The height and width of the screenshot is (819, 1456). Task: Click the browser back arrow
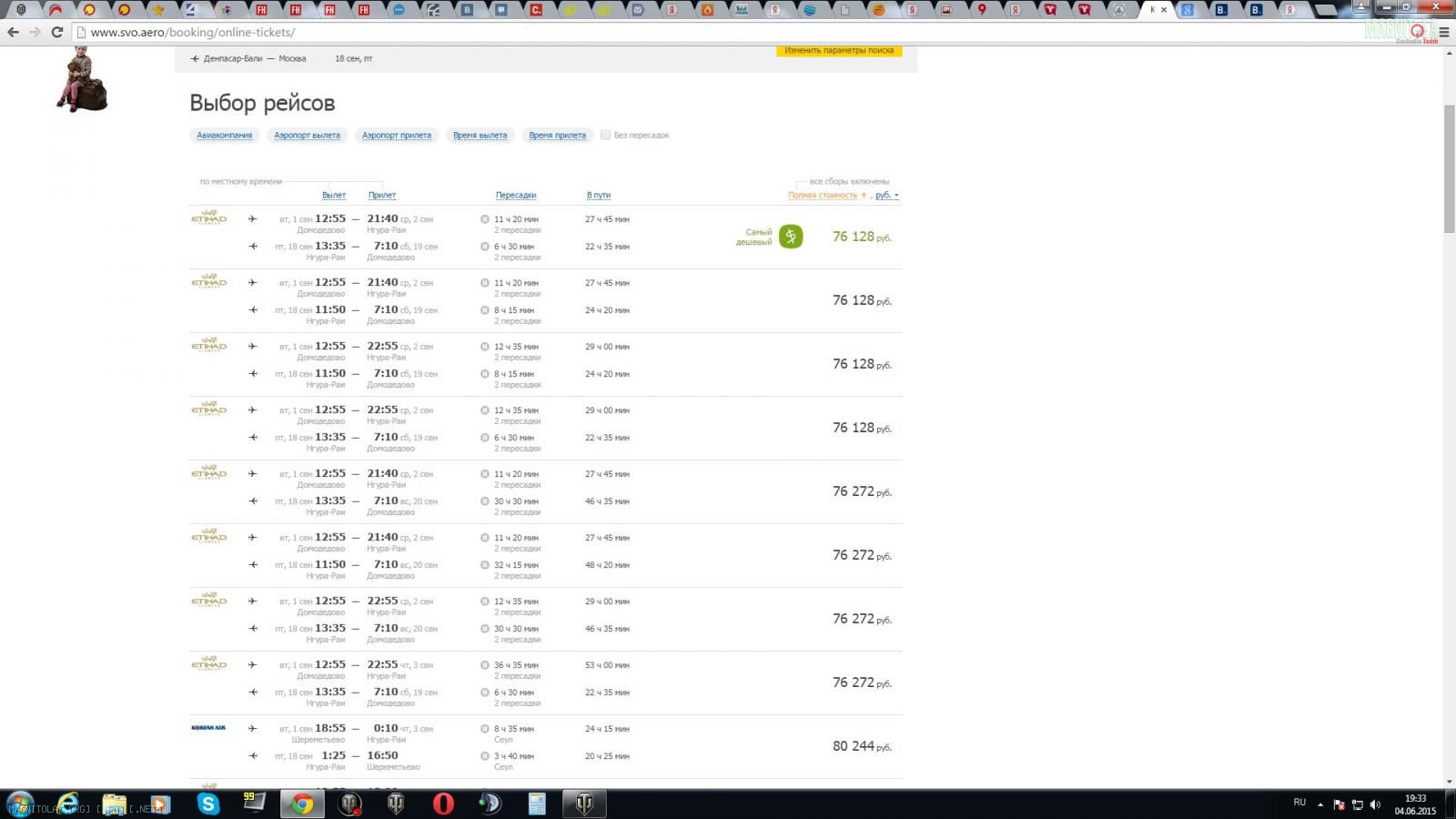coord(13,32)
